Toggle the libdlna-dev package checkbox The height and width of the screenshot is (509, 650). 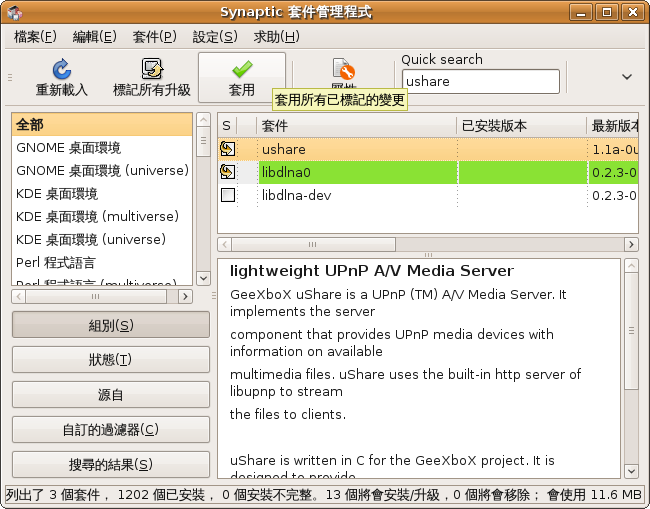[228, 195]
